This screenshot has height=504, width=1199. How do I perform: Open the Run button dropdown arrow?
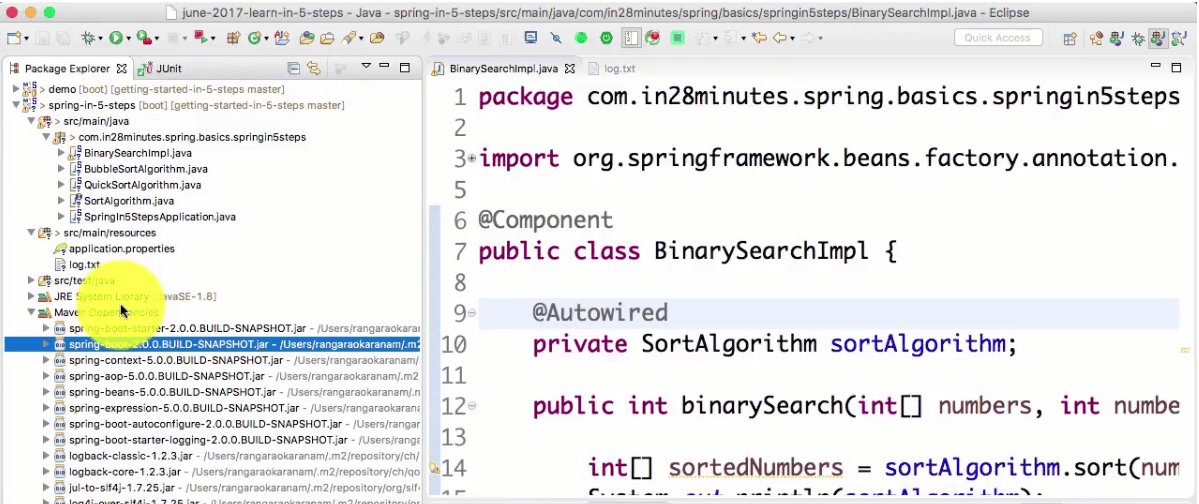point(128,38)
